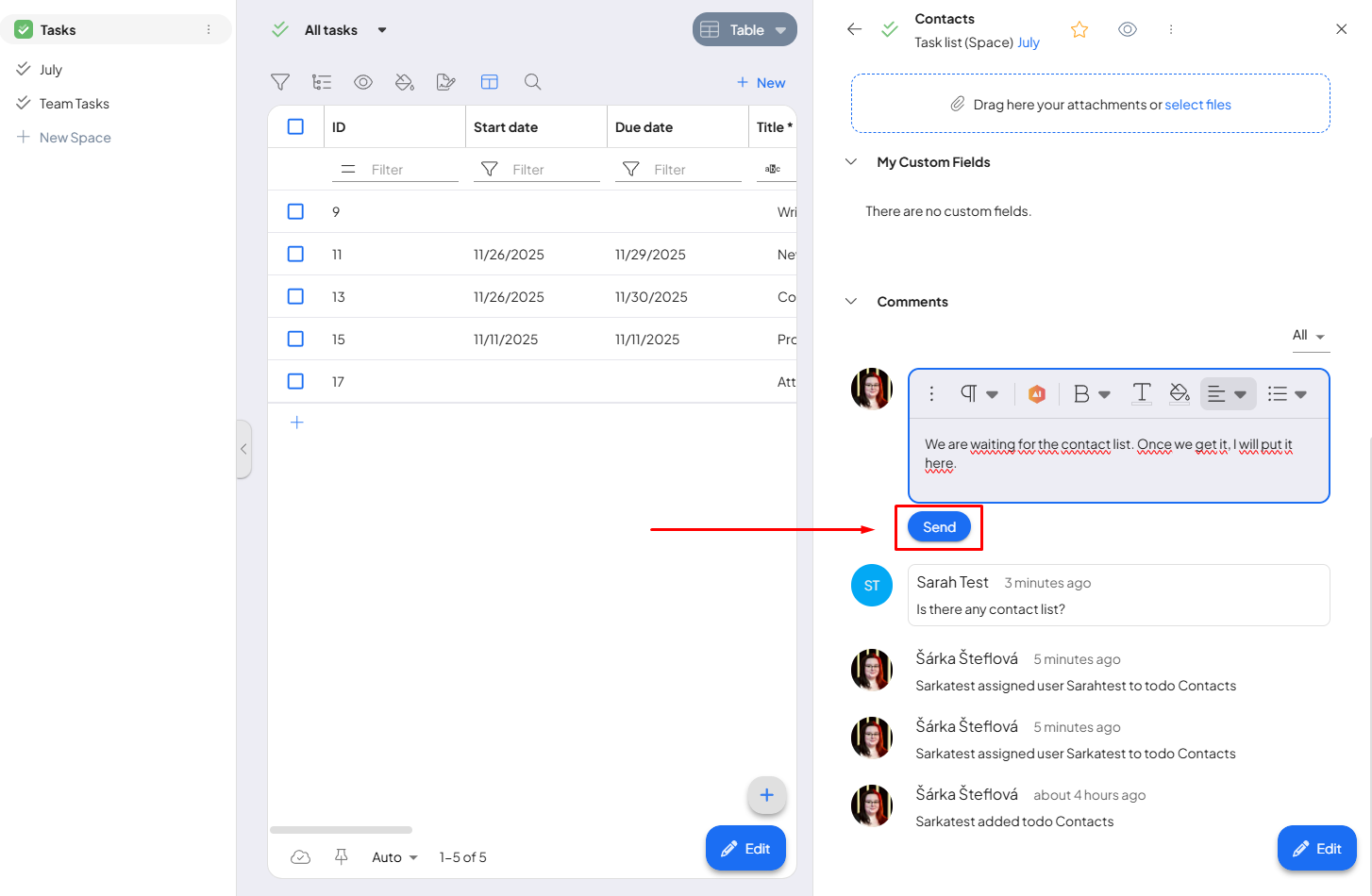Collapse the Comments section
Viewport: 1372px width, 896px height.
pos(851,302)
